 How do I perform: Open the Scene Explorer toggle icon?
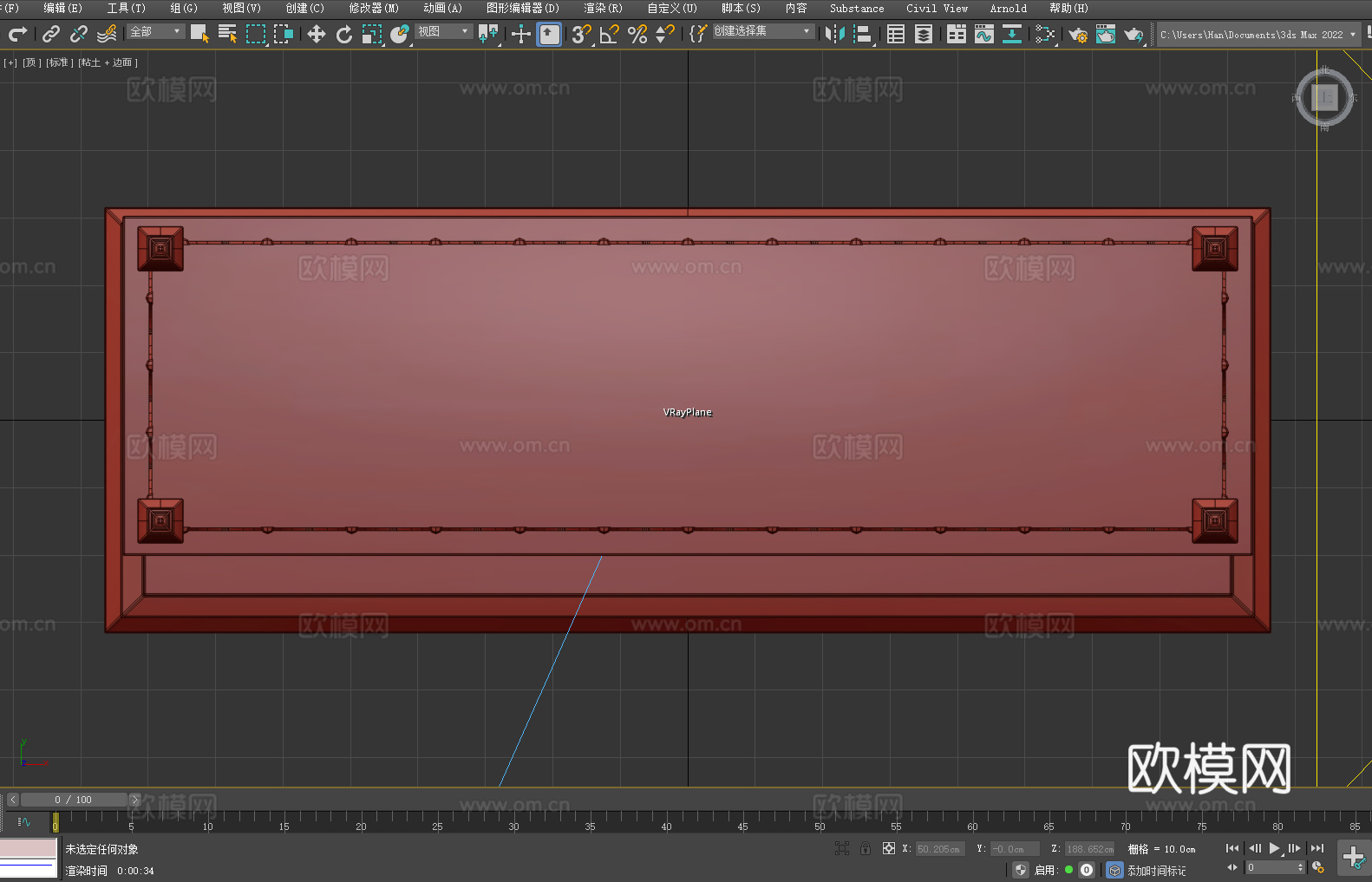896,34
